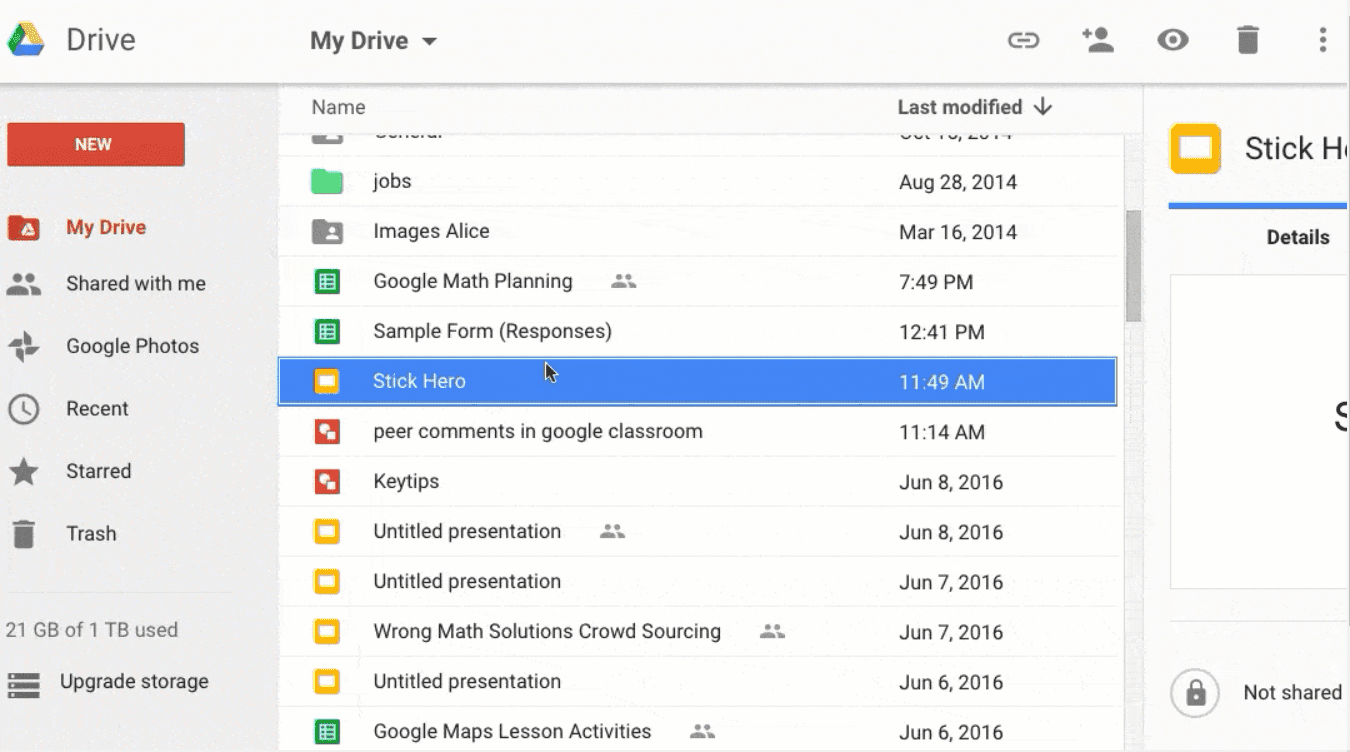Click shared icon beside Google Math Planning
1350x752 pixels.
624,282
